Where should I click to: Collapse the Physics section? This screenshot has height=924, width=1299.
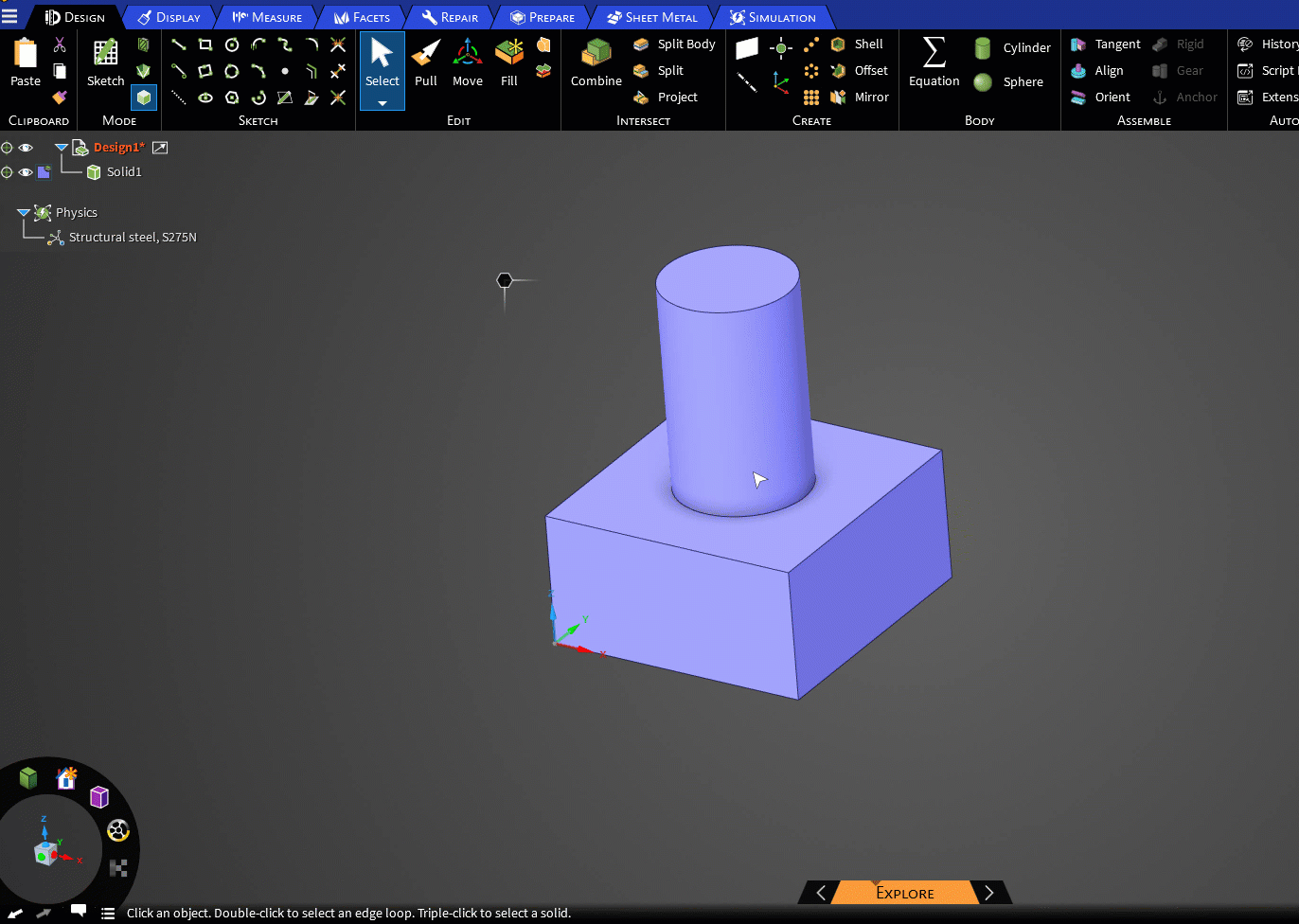(25, 212)
